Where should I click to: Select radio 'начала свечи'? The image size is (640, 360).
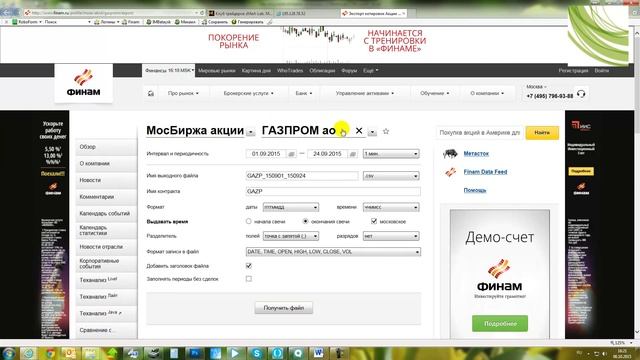(249, 221)
